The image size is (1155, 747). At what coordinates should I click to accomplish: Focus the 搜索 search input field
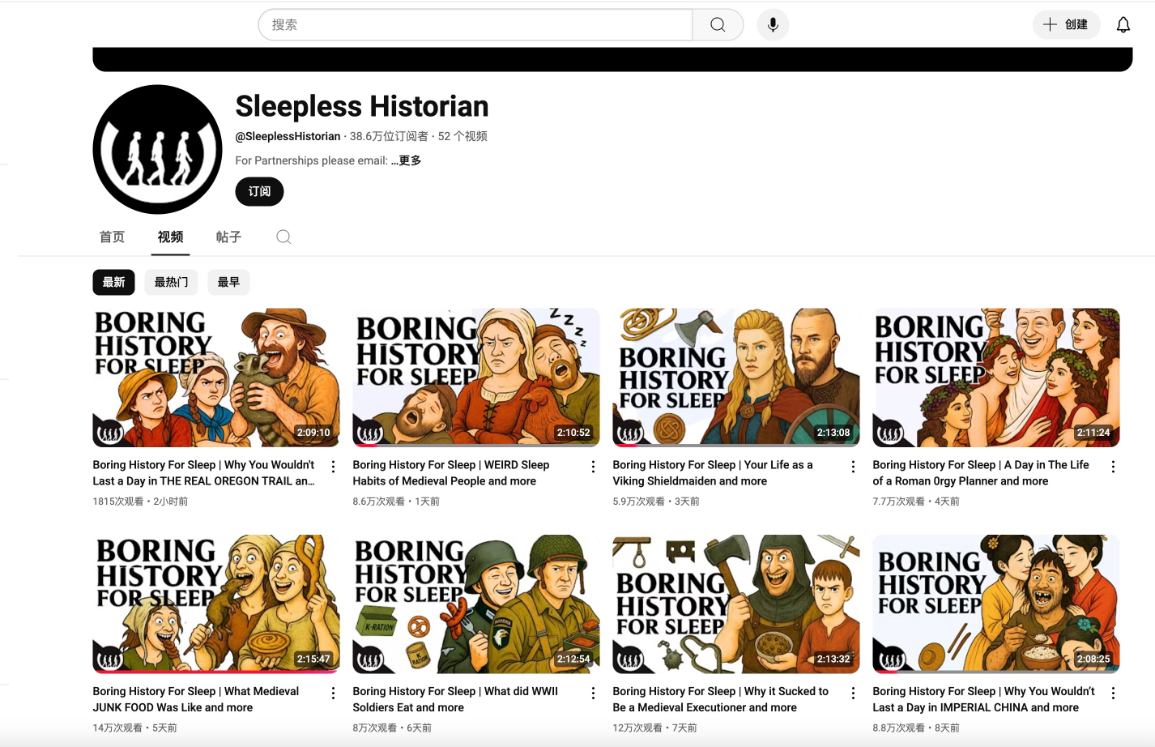click(475, 25)
